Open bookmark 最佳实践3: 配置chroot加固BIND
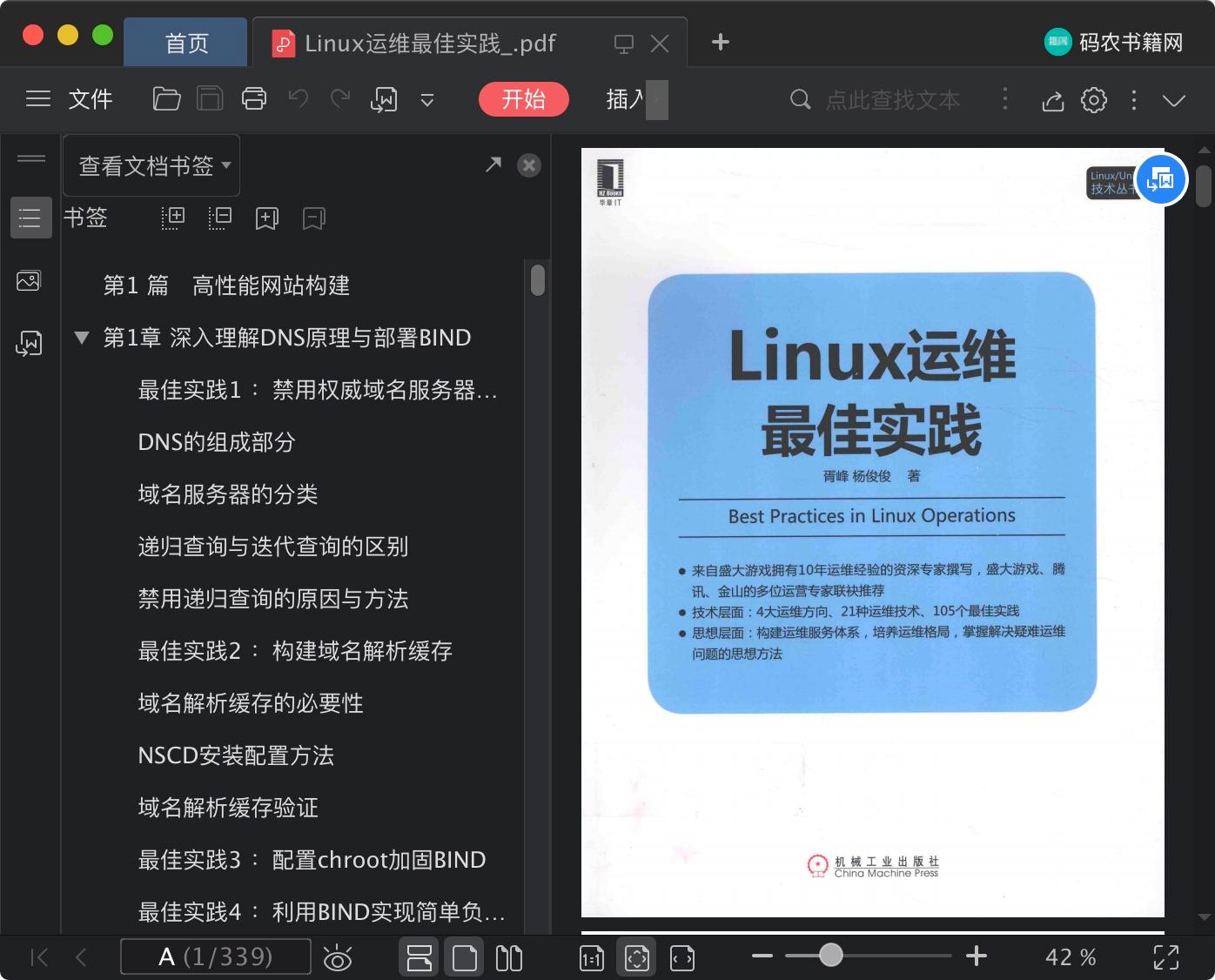Viewport: 1215px width, 980px height. click(312, 860)
